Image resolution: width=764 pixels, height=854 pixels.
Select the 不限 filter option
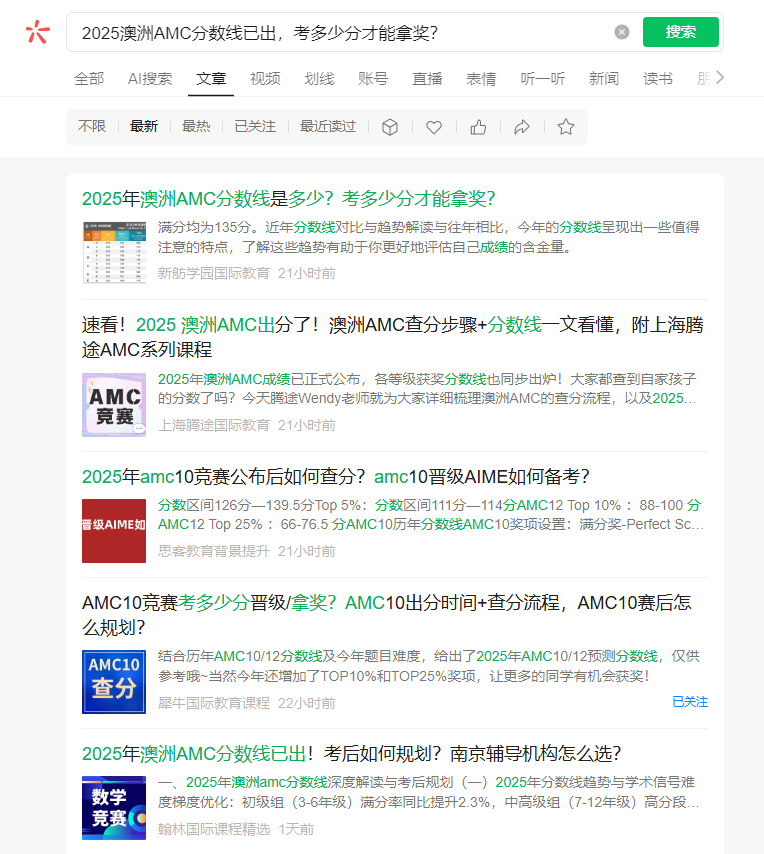[91, 126]
